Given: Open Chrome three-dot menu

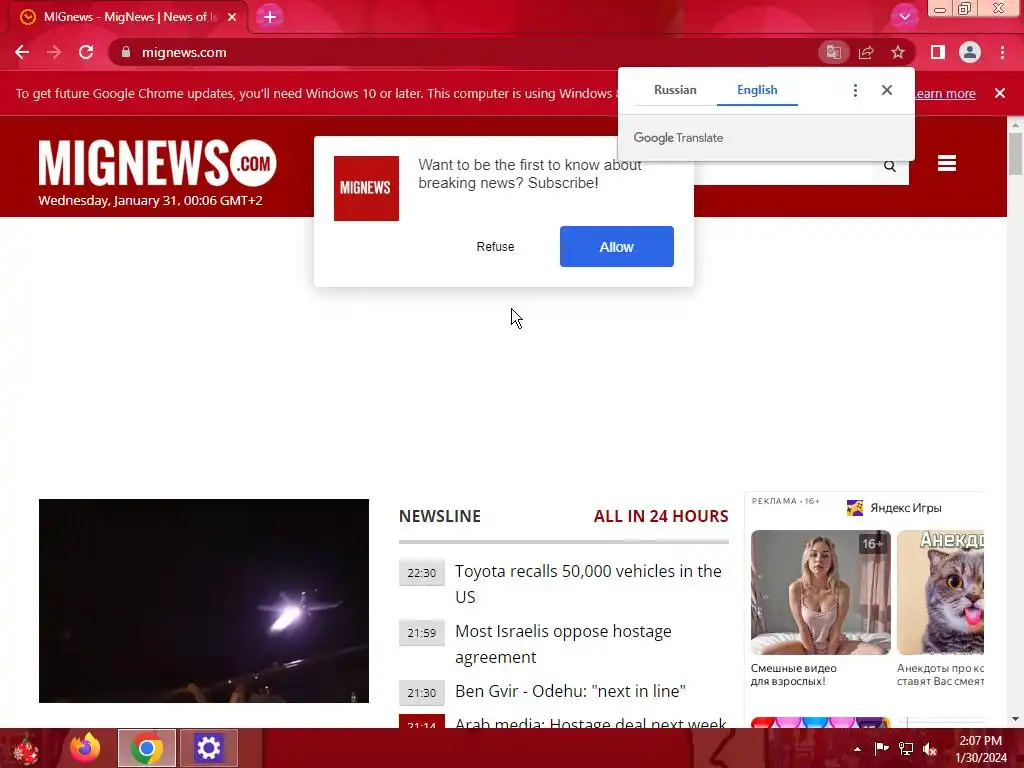Looking at the screenshot, I should point(1002,52).
